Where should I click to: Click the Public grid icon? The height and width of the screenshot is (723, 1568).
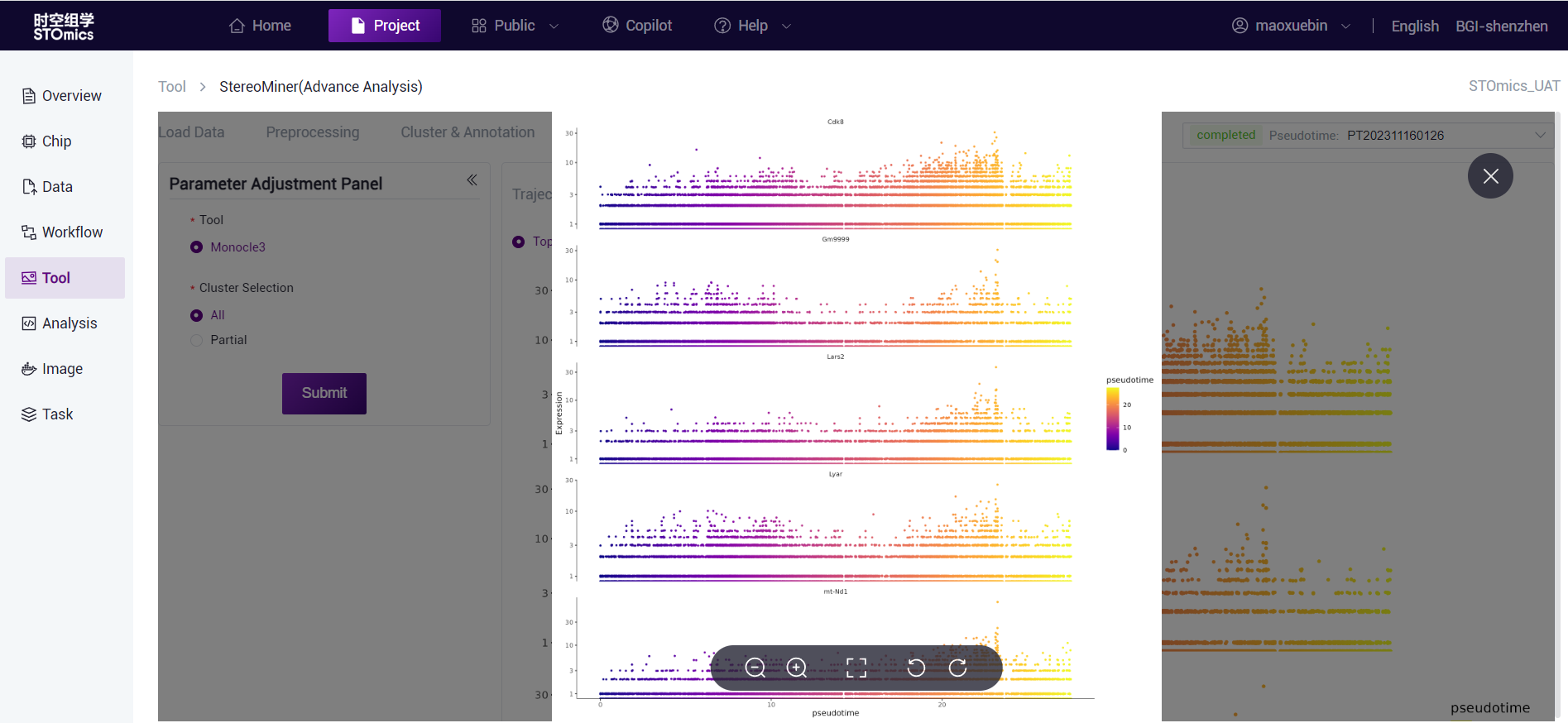(479, 26)
